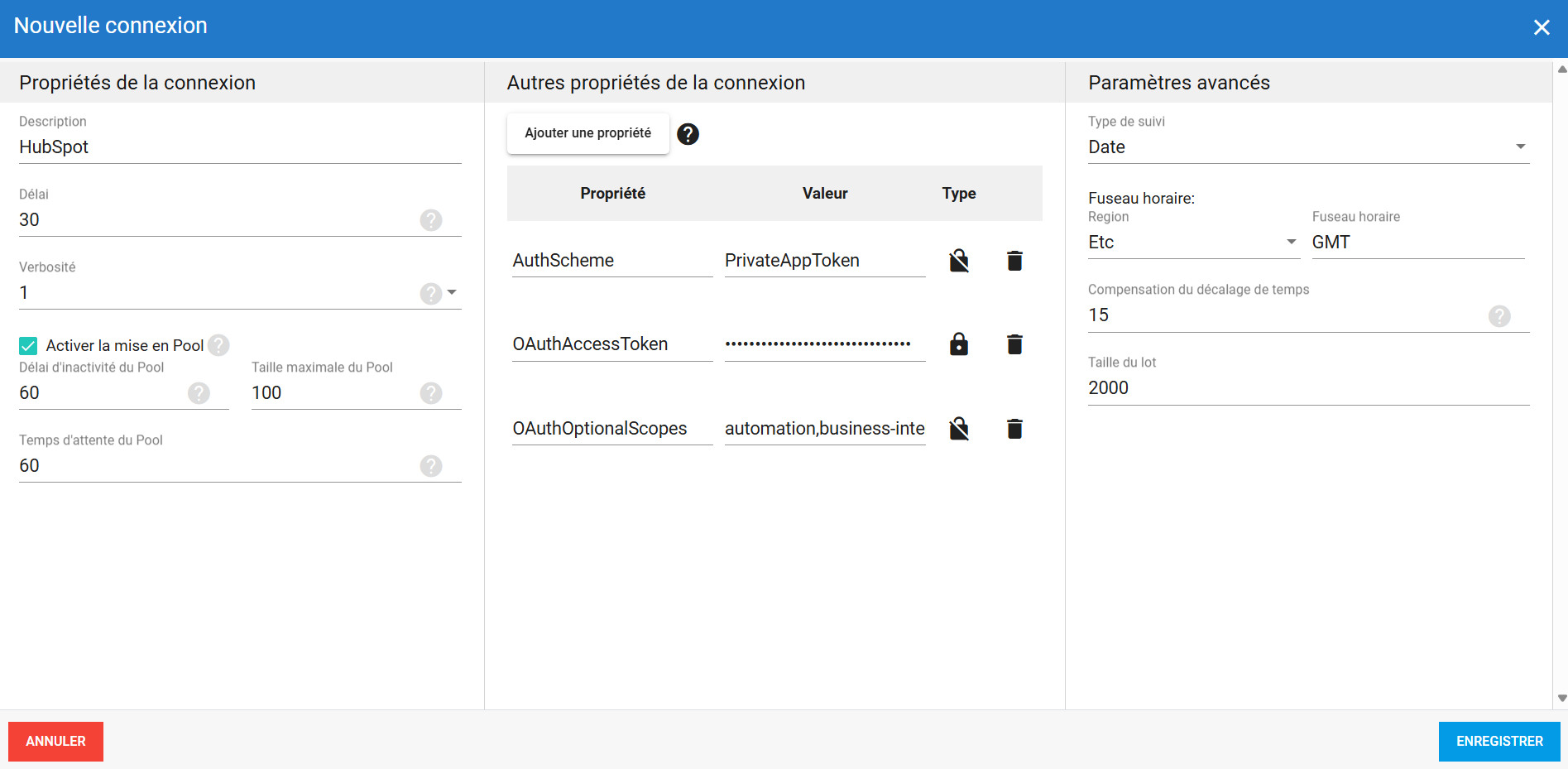
Task: Toggle the lock icon for OAuthAccessToken
Action: (959, 344)
